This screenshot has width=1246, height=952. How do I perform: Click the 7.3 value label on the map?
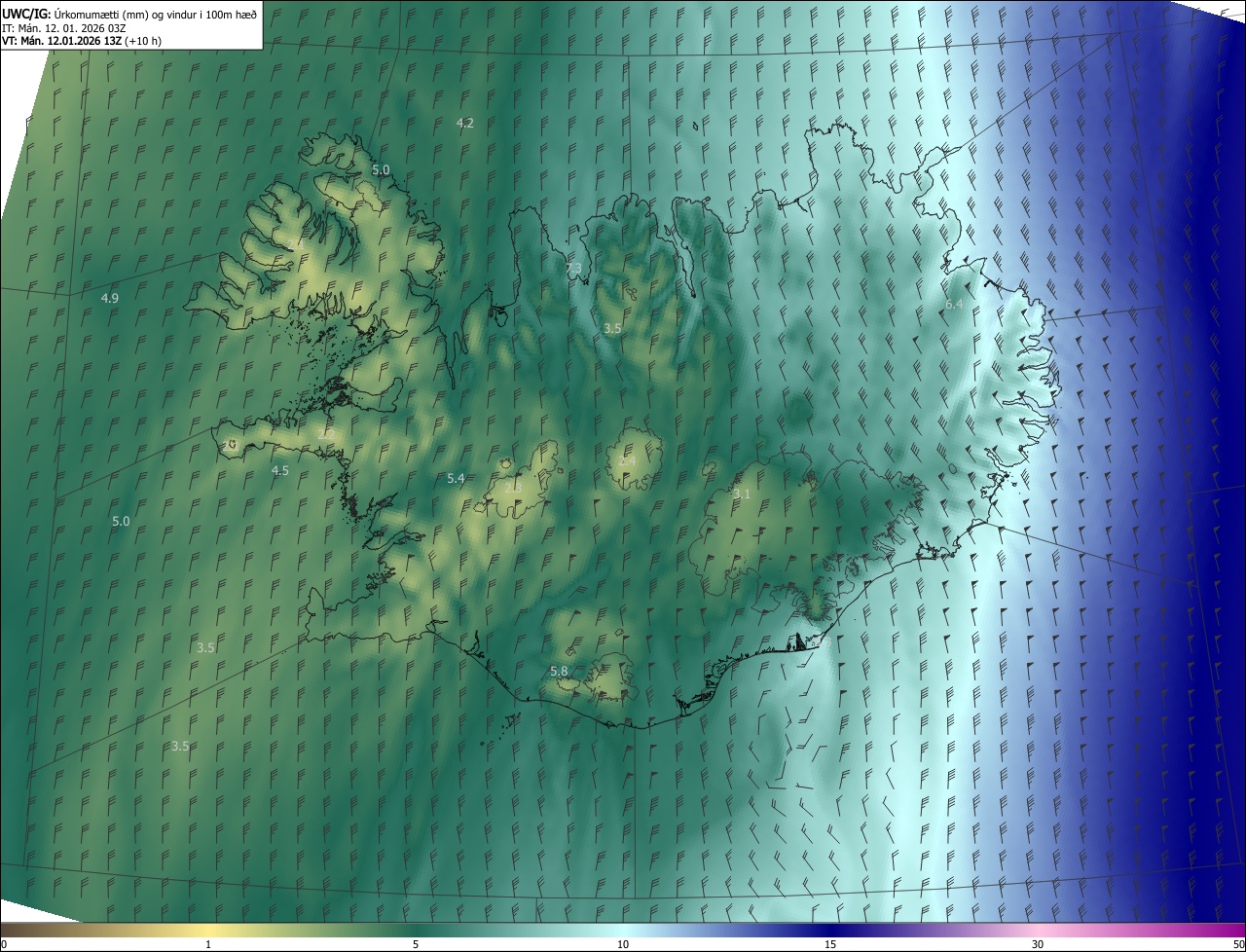(573, 268)
